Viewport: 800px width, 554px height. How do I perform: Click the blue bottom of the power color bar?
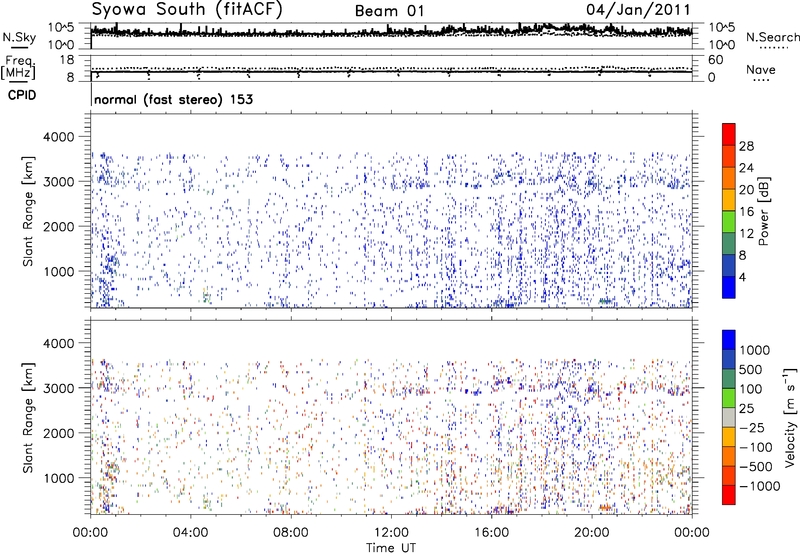[729, 287]
